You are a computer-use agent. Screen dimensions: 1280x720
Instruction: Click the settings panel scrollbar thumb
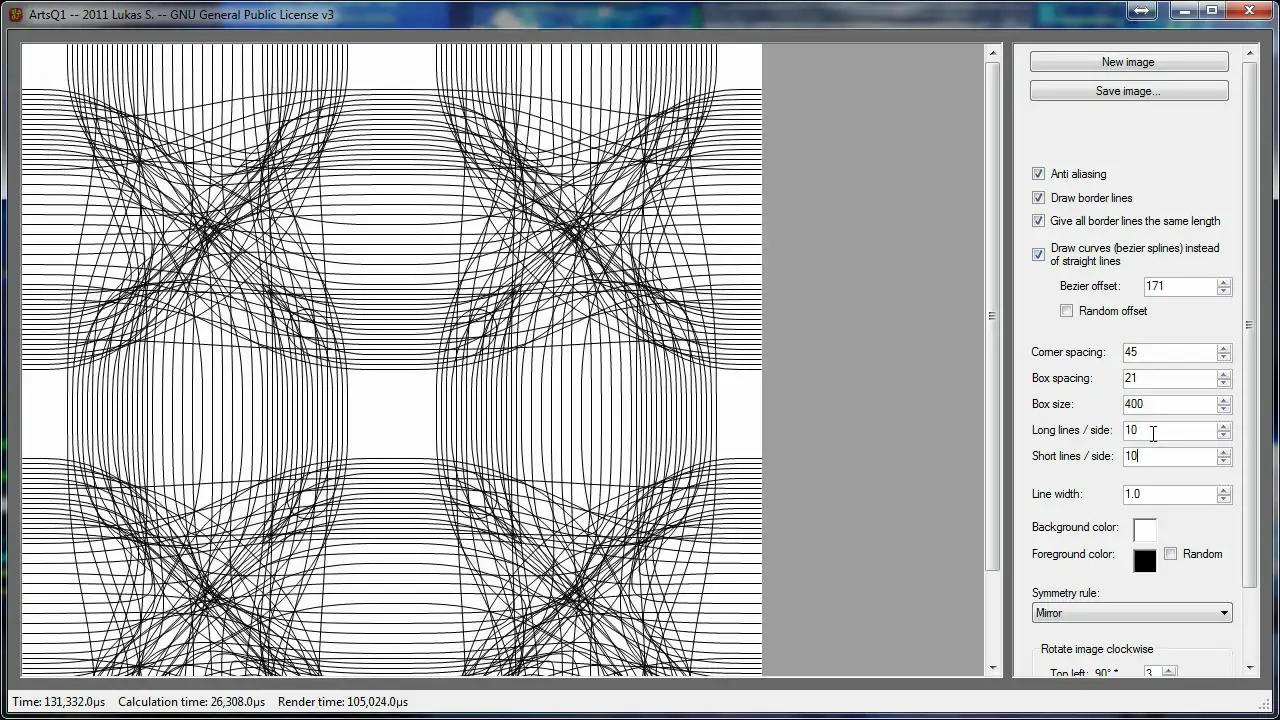point(1250,325)
